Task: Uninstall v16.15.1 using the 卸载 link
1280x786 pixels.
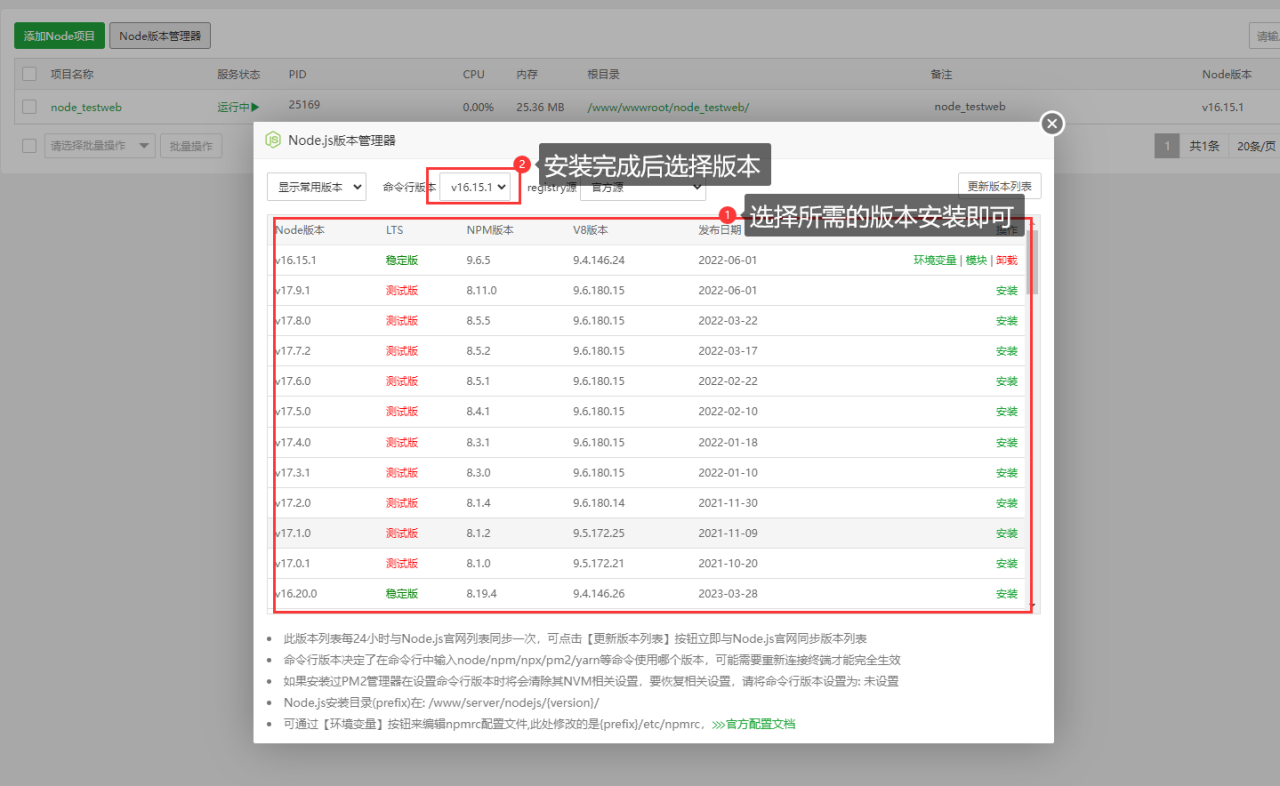Action: [1008, 259]
